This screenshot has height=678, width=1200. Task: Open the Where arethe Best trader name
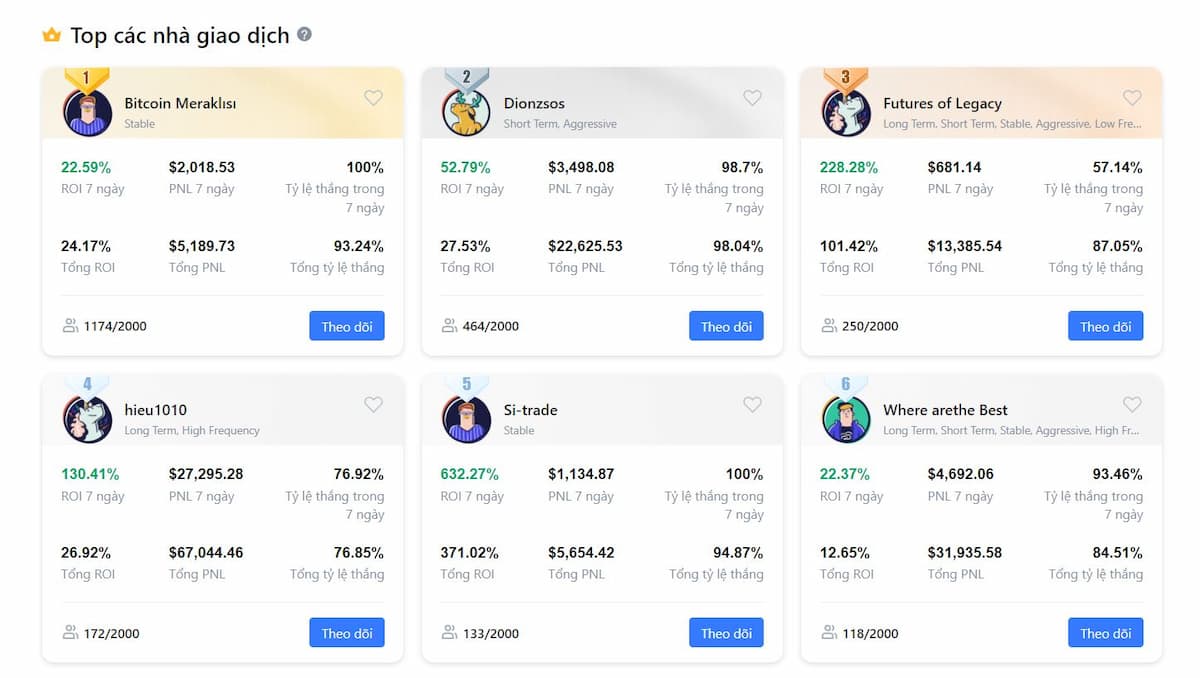(x=945, y=410)
